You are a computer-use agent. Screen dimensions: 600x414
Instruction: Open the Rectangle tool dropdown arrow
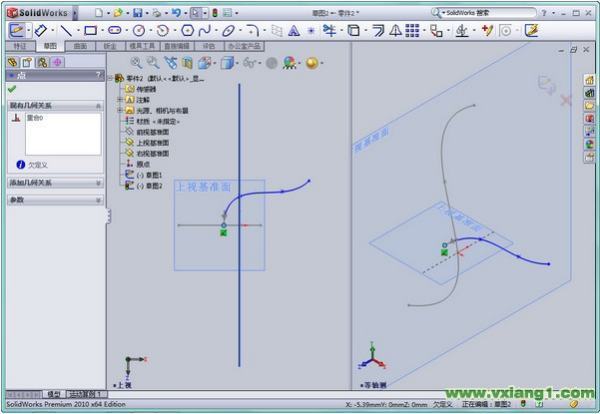click(x=102, y=31)
